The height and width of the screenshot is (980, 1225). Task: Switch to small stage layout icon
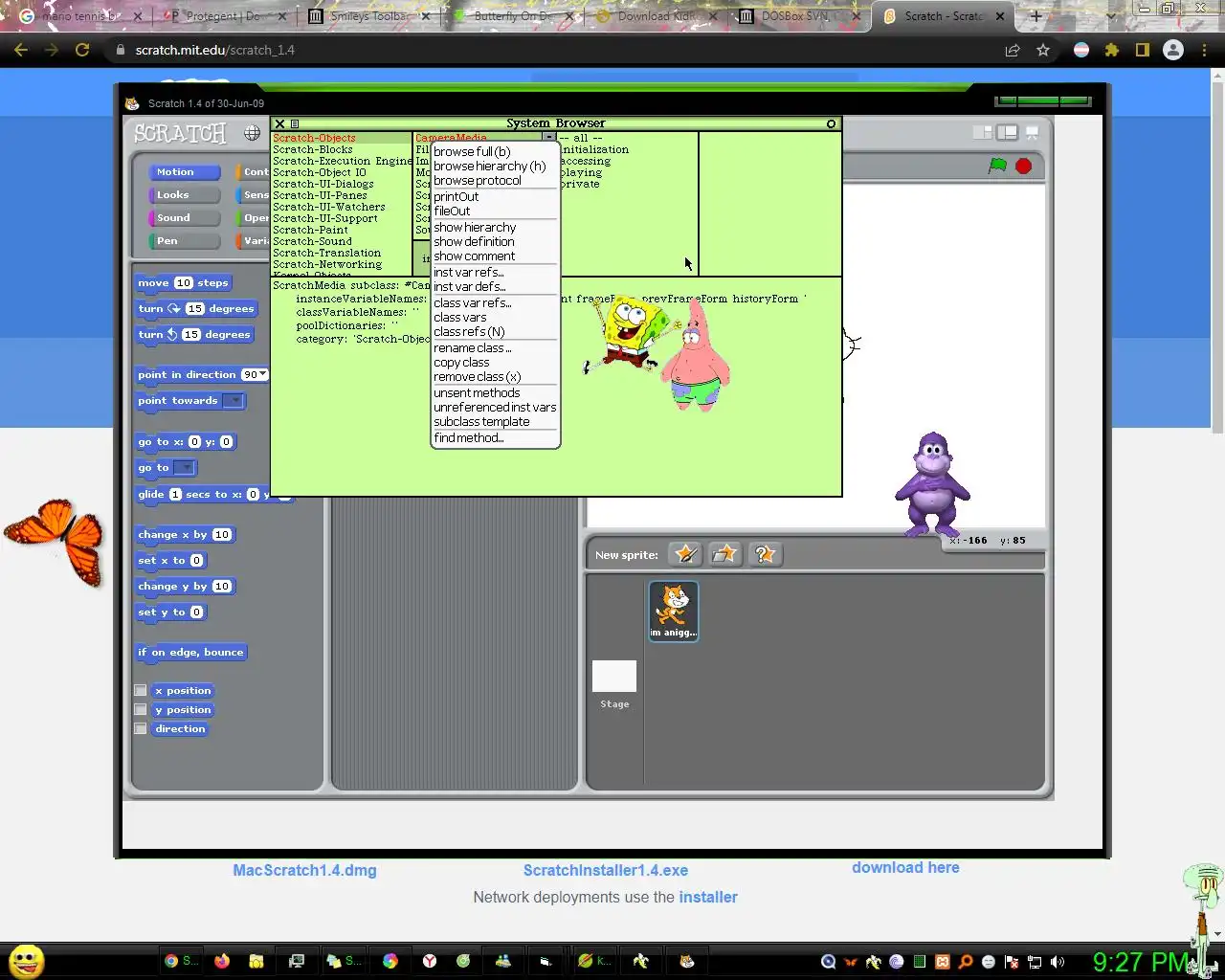click(x=982, y=133)
